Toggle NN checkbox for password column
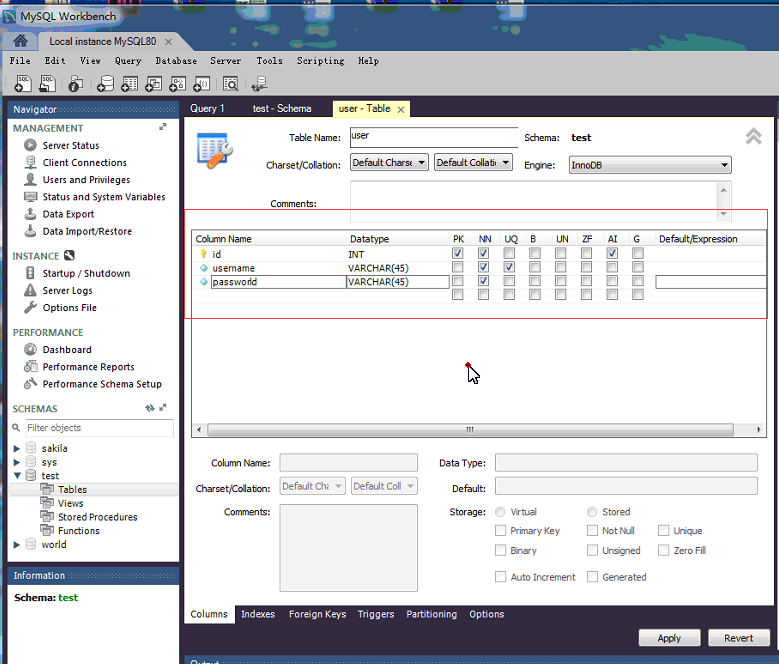This screenshot has height=664, width=779. click(483, 281)
